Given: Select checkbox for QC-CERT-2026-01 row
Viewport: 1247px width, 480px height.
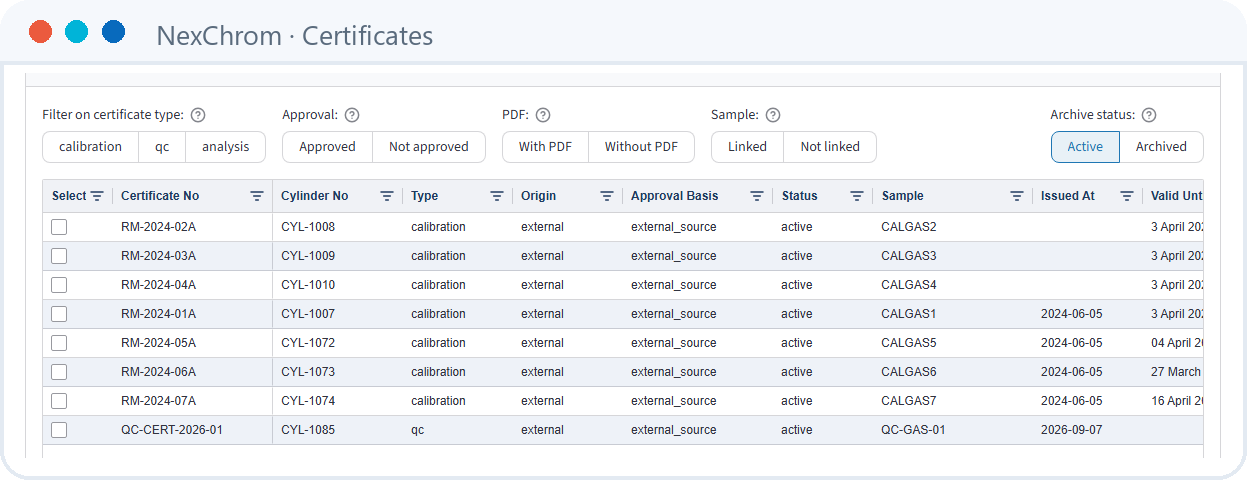Looking at the screenshot, I should (x=59, y=430).
